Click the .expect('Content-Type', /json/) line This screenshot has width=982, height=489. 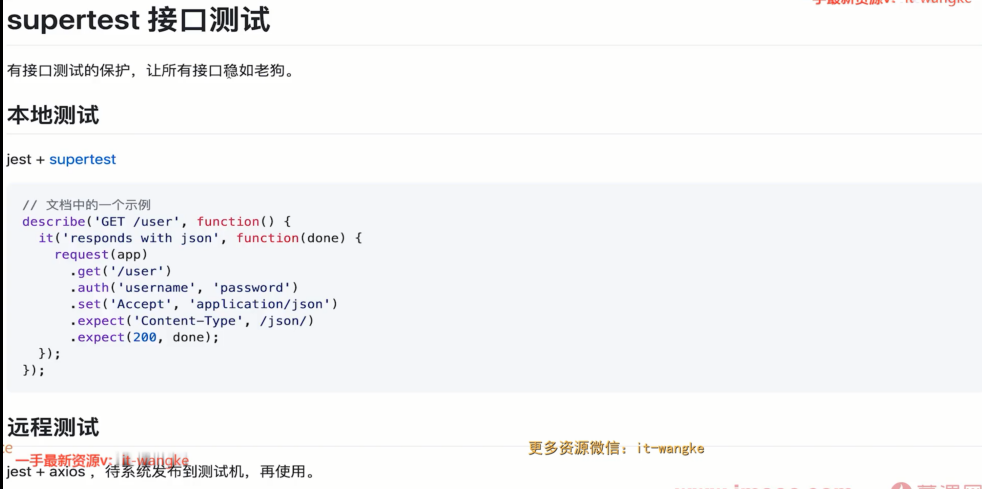(x=192, y=321)
